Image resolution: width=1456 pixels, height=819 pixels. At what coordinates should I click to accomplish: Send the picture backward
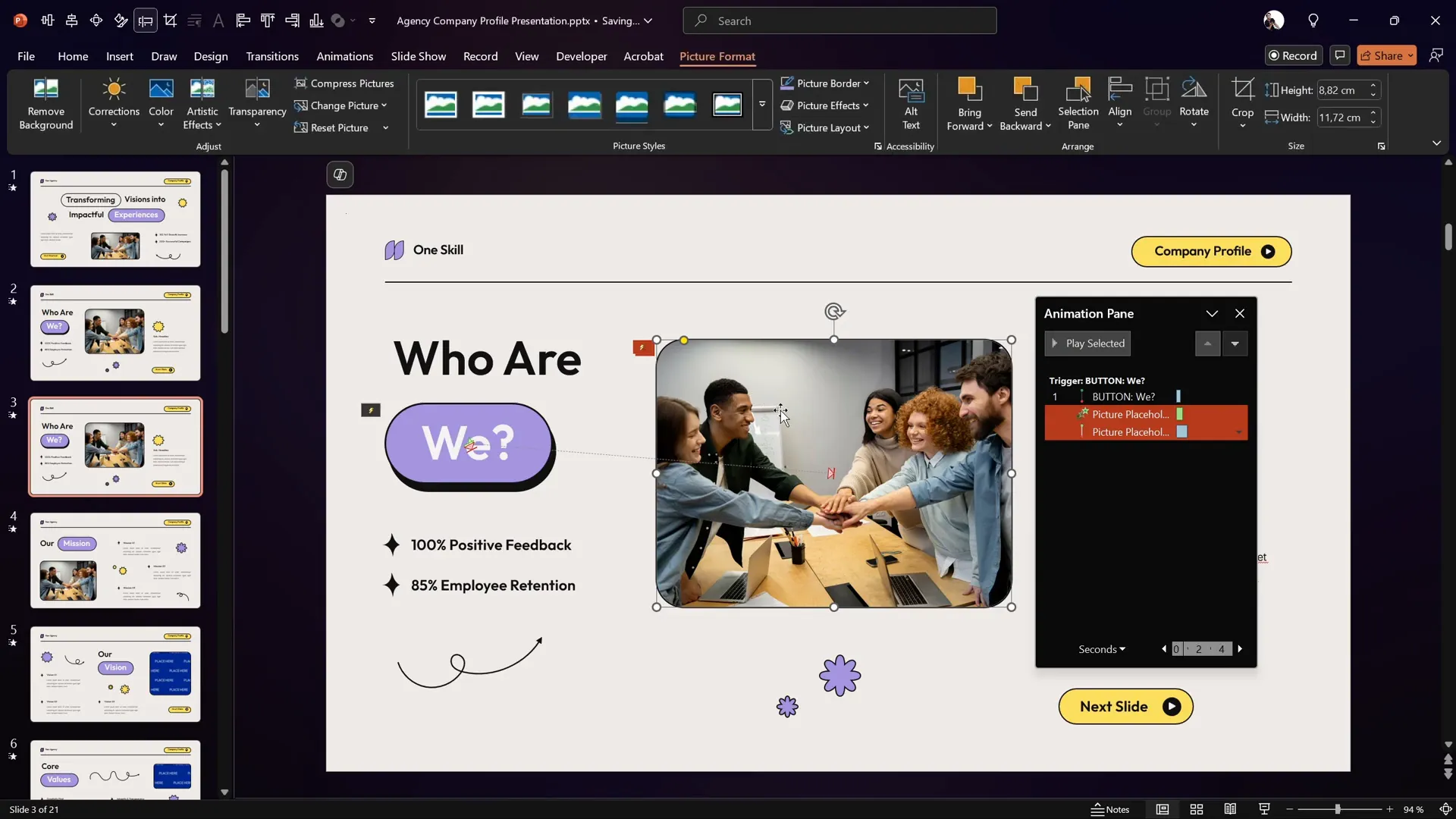click(1025, 102)
